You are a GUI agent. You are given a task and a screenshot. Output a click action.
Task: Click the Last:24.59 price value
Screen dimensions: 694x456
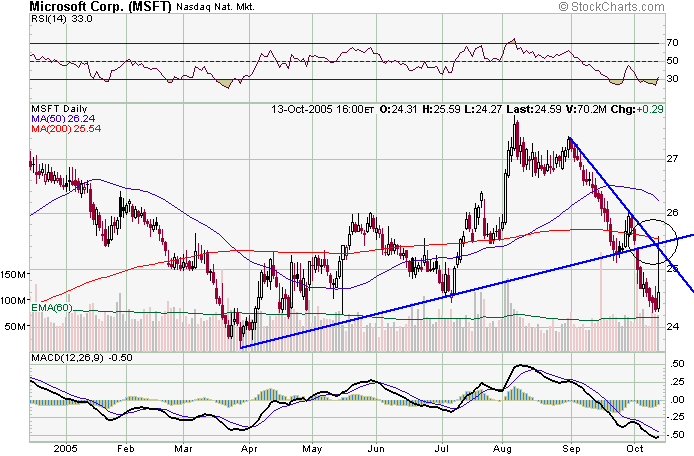tap(534, 109)
